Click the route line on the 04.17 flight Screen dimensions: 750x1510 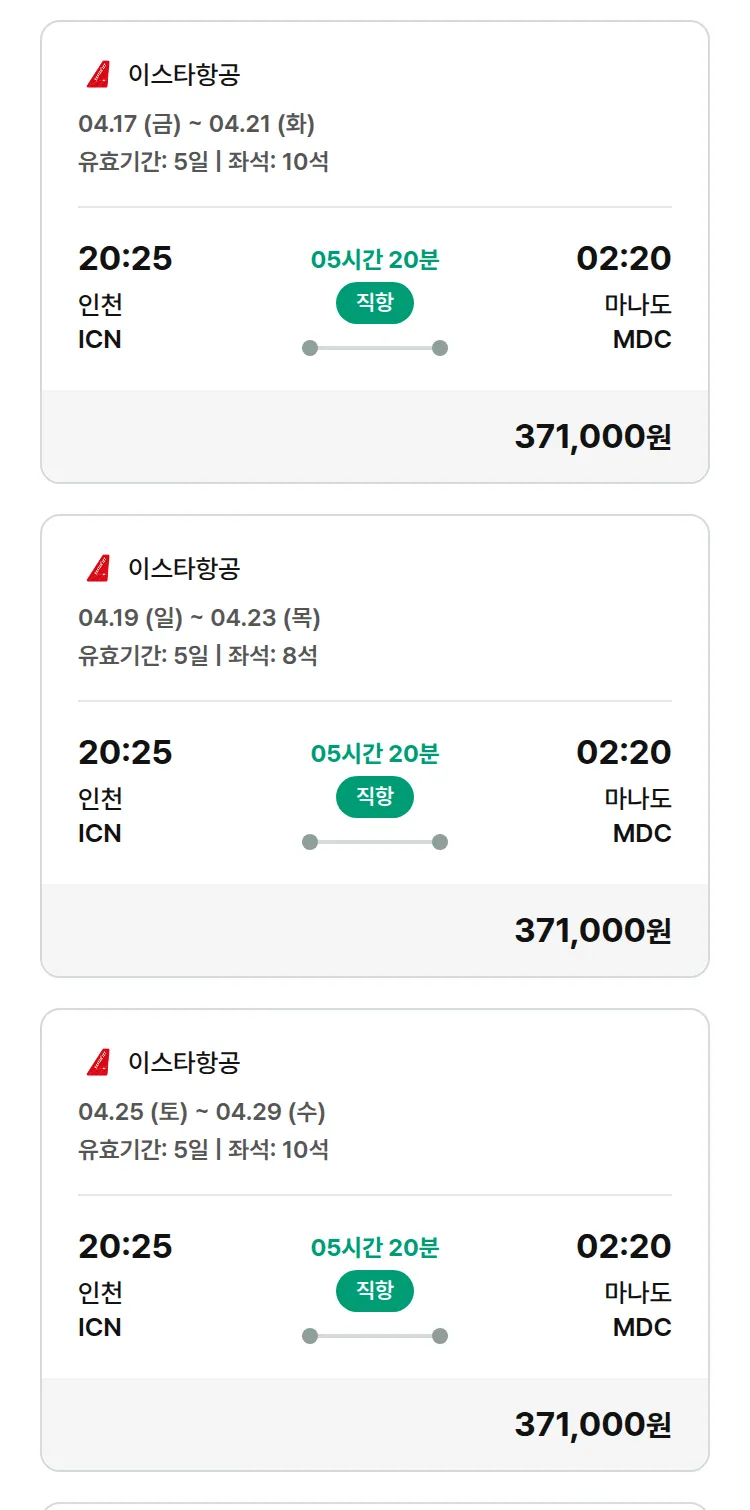[375, 348]
